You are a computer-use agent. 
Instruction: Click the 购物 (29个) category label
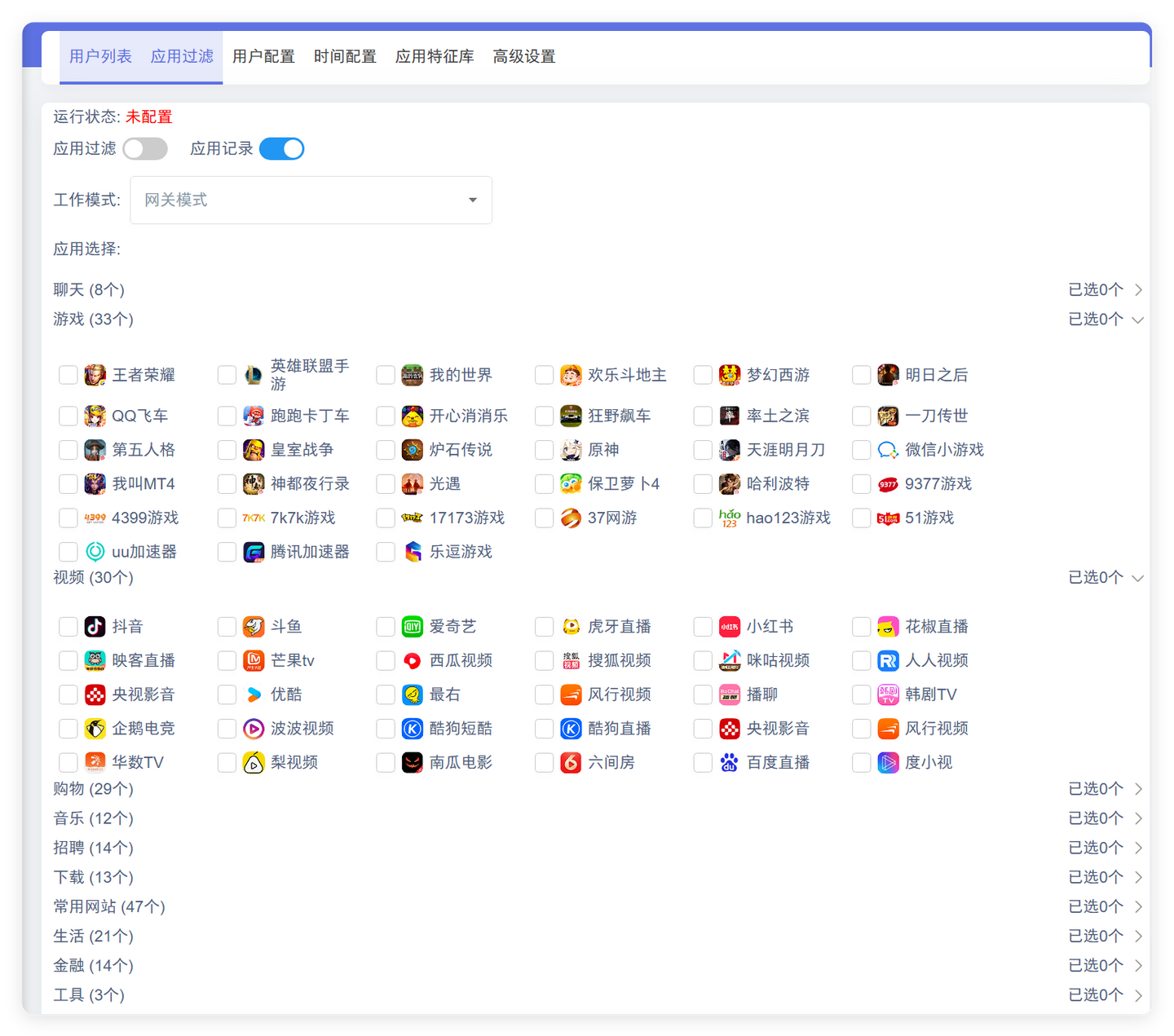[93, 789]
